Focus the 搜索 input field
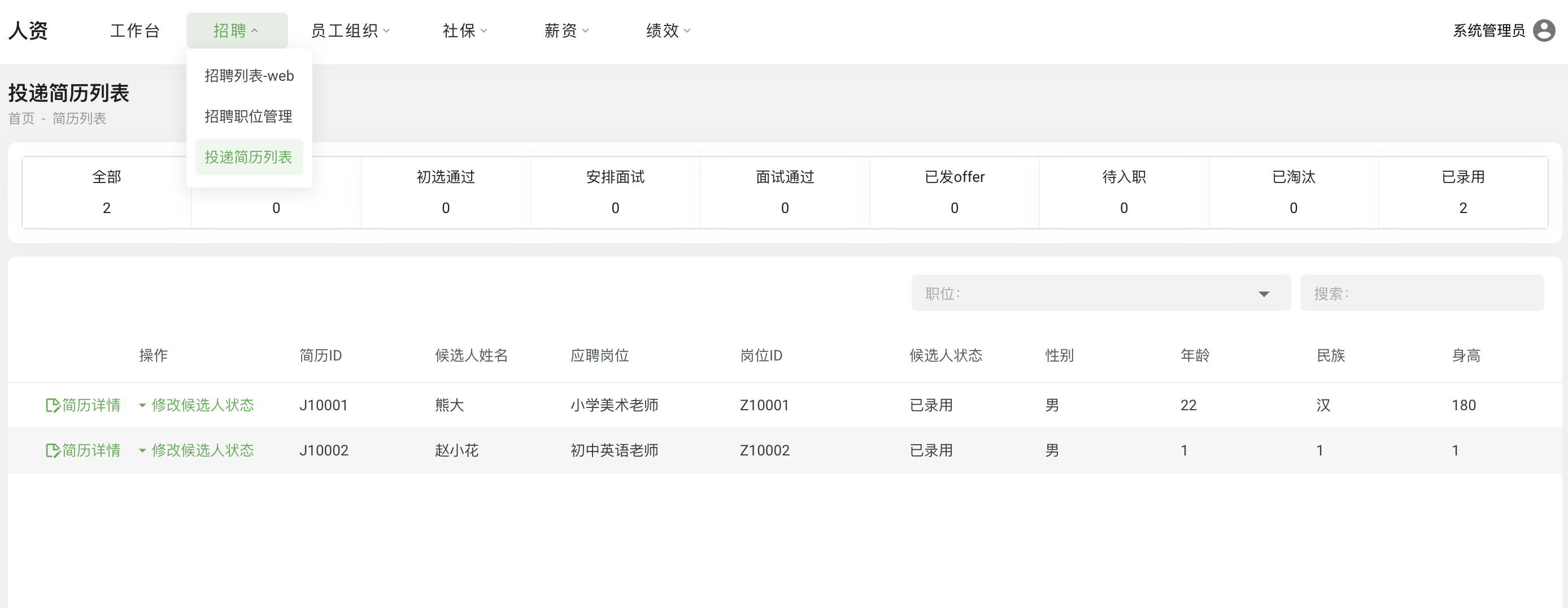This screenshot has height=608, width=1568. [x=1421, y=294]
